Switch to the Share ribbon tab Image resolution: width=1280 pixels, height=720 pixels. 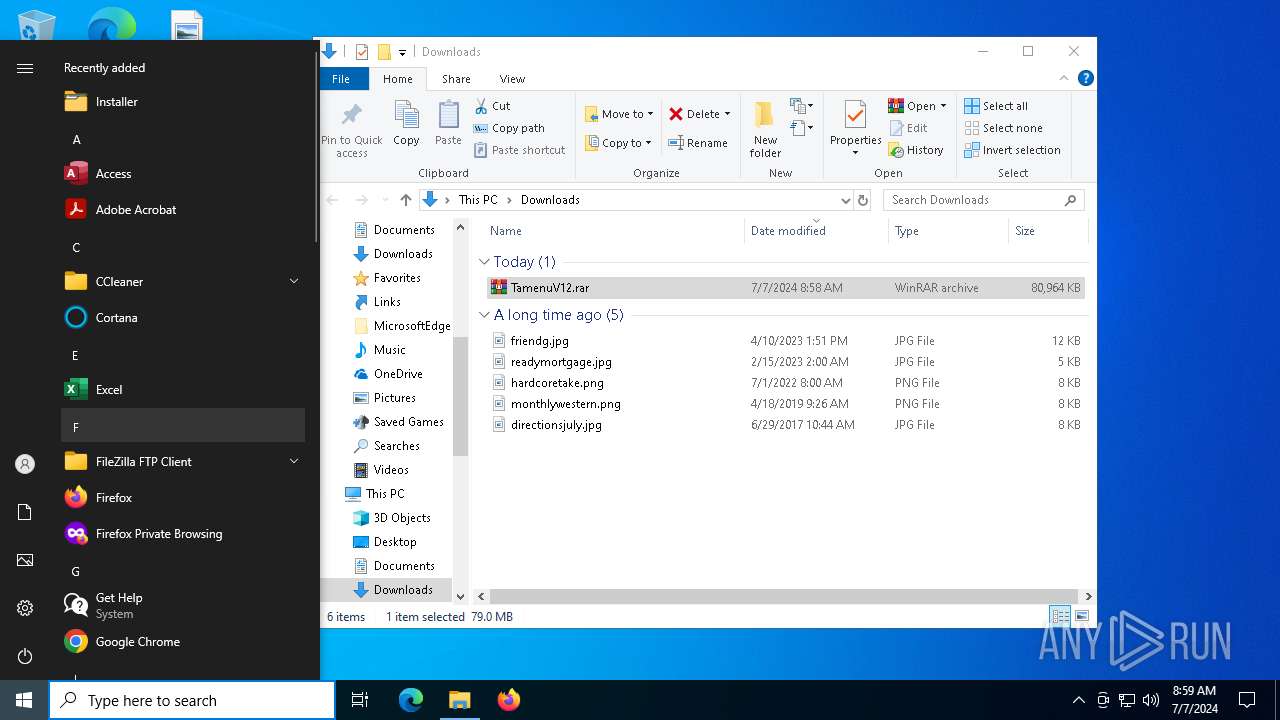tap(456, 79)
